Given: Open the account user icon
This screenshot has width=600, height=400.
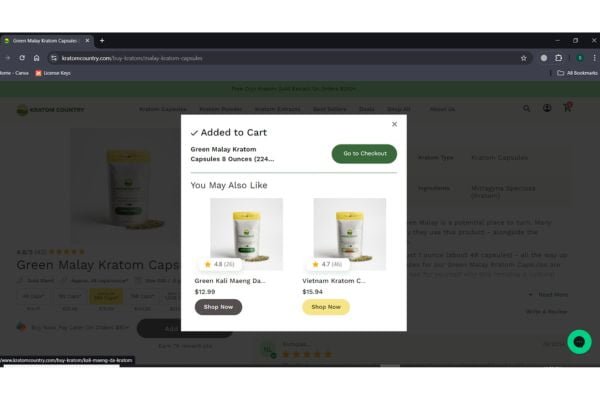Looking at the screenshot, I should pos(547,108).
